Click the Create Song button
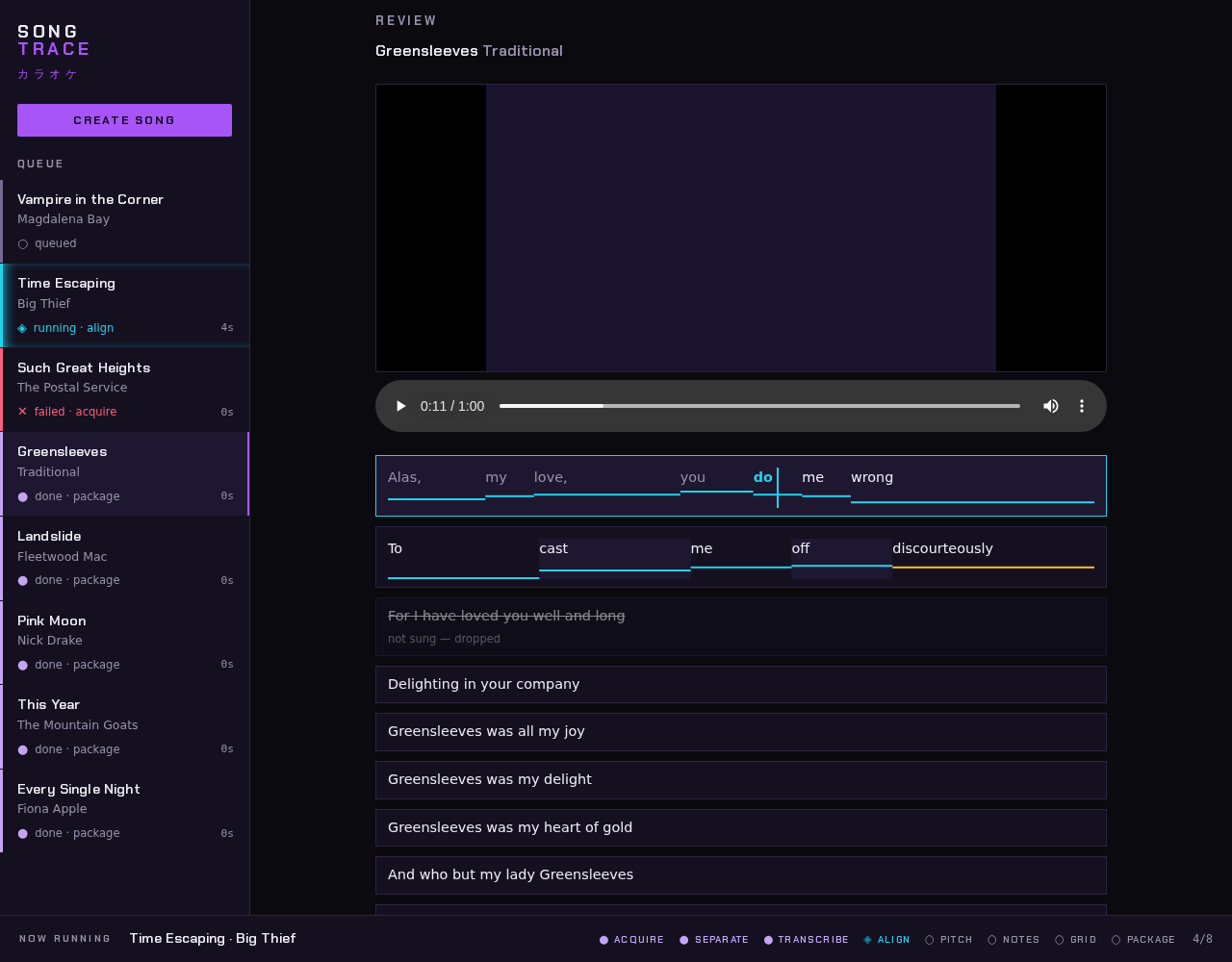 (x=124, y=120)
